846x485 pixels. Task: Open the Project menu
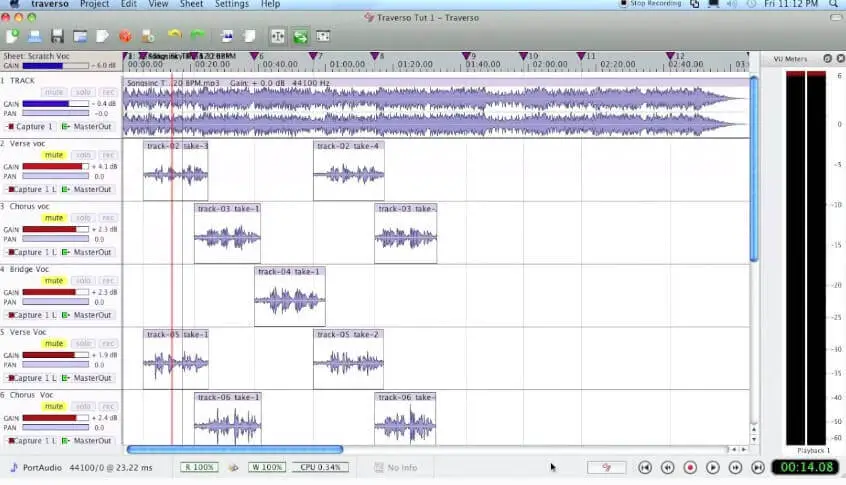(94, 4)
